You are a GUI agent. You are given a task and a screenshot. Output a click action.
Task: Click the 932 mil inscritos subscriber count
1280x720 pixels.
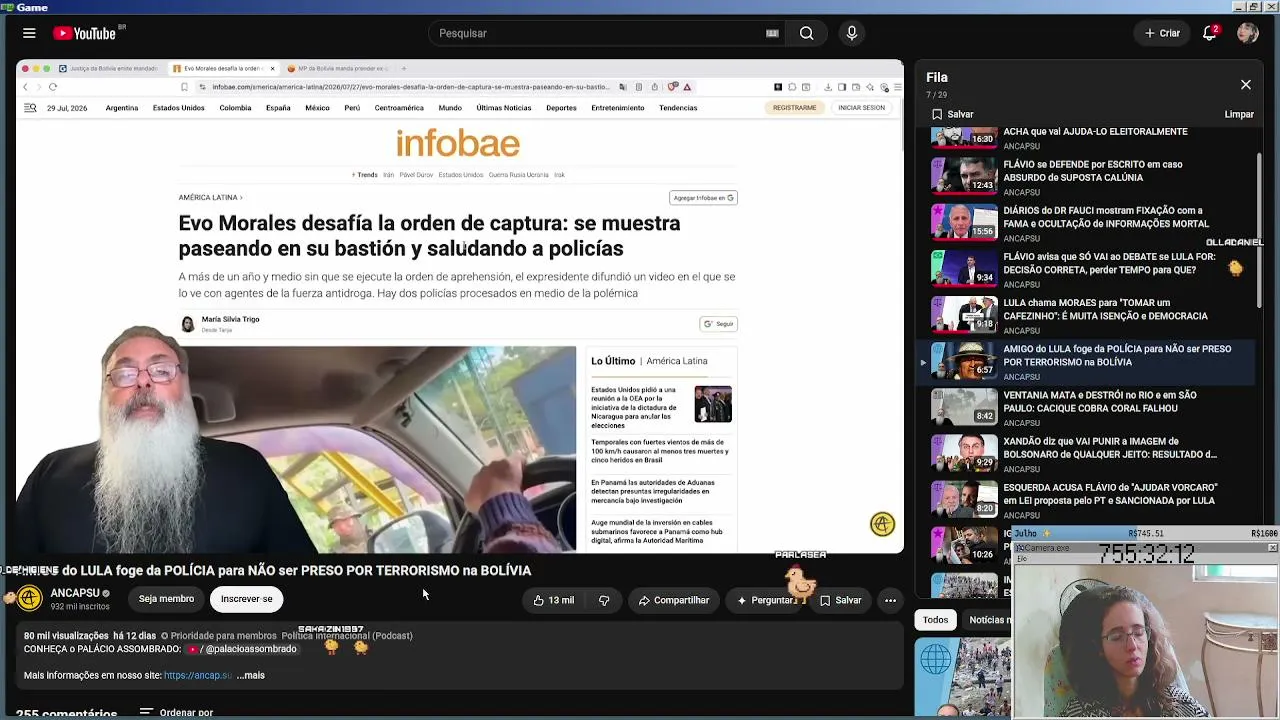[x=80, y=607]
